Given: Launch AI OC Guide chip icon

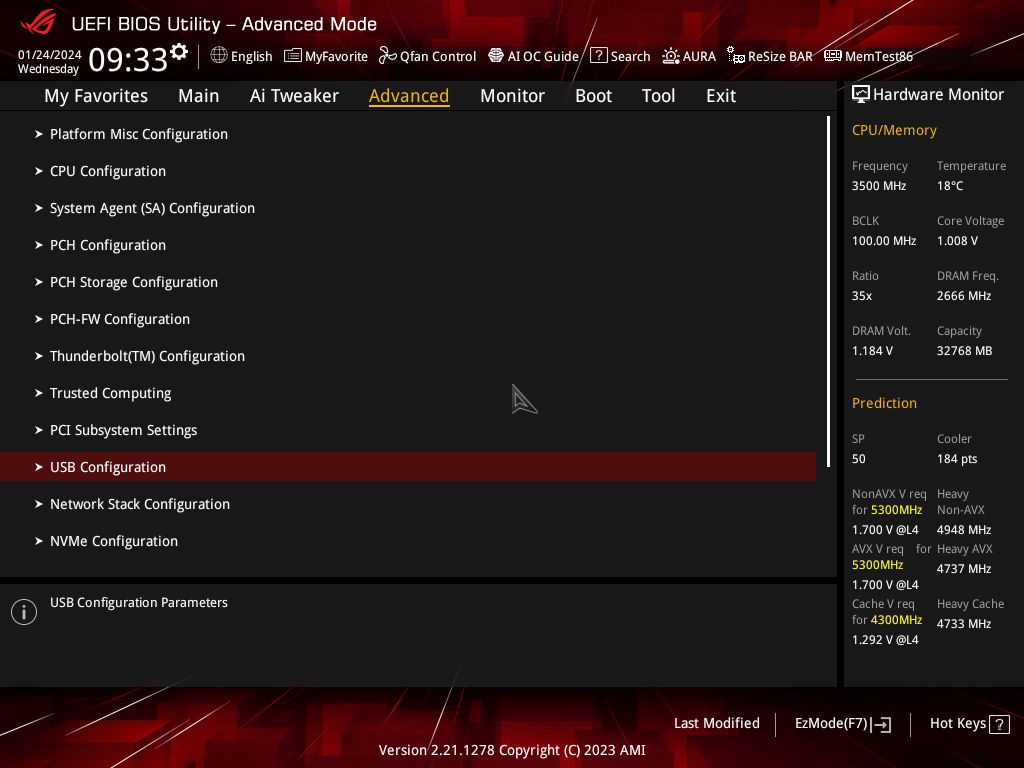Looking at the screenshot, I should pyautogui.click(x=496, y=56).
